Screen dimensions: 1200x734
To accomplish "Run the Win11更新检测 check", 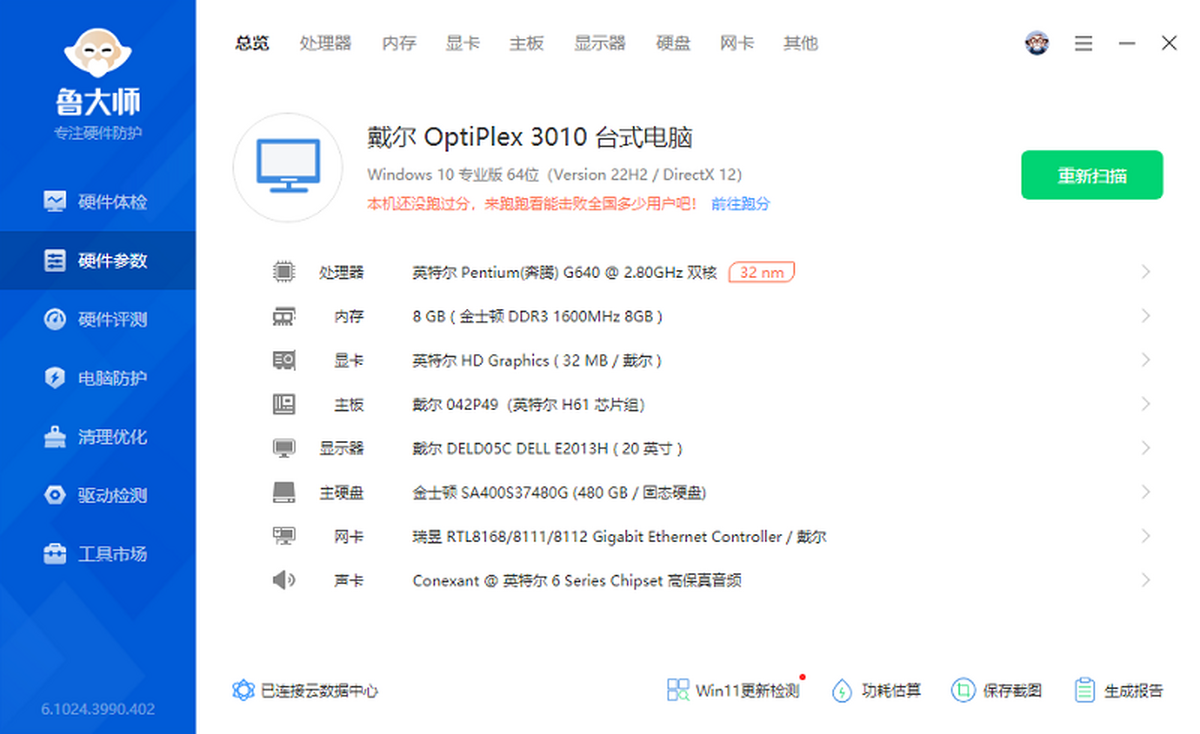I will point(733,690).
